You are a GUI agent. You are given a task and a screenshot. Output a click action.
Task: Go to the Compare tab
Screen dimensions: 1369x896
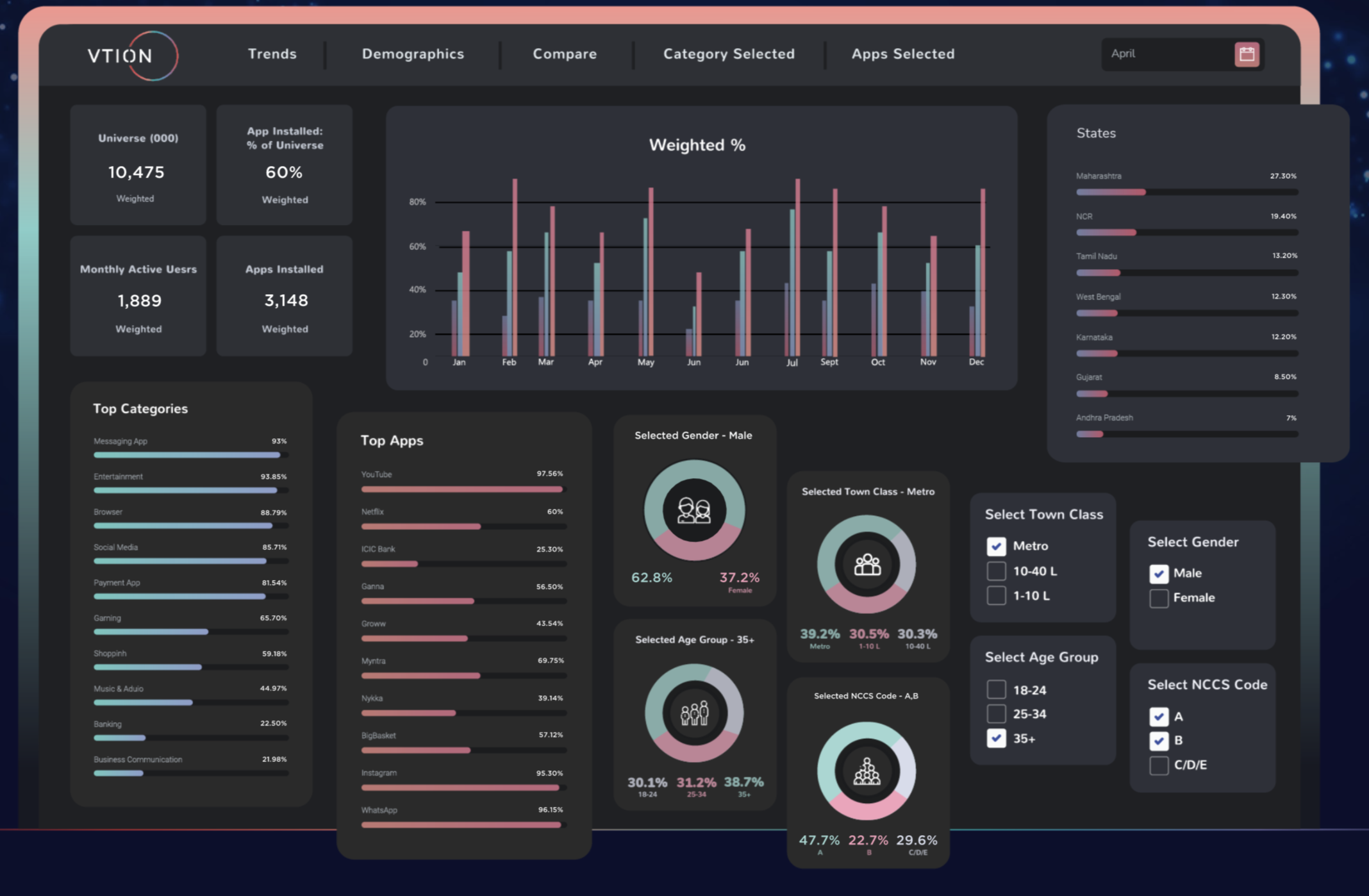565,54
